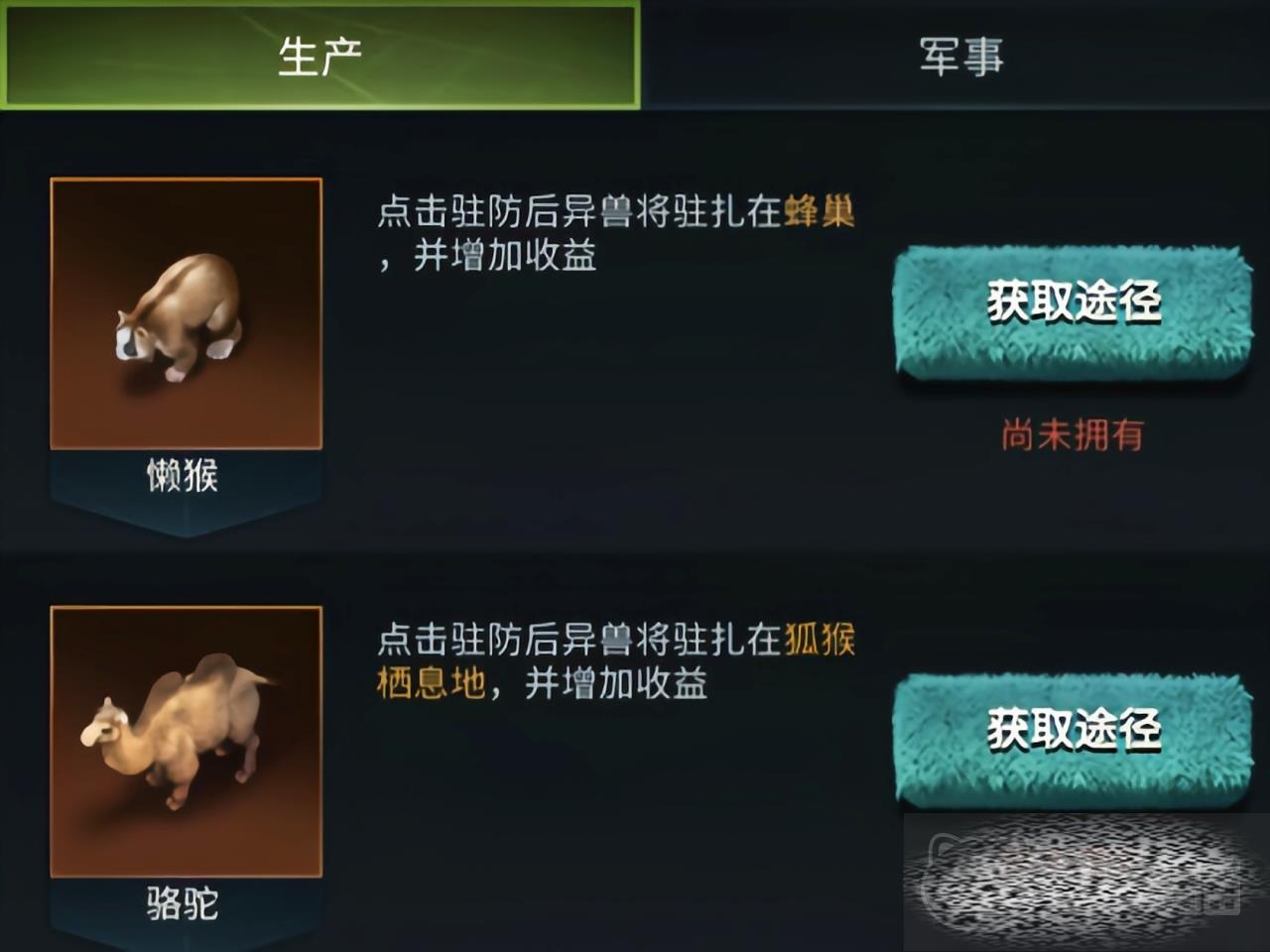This screenshot has width=1270, height=952.
Task: Tap the sloth's white face in portrait
Action: [131, 341]
